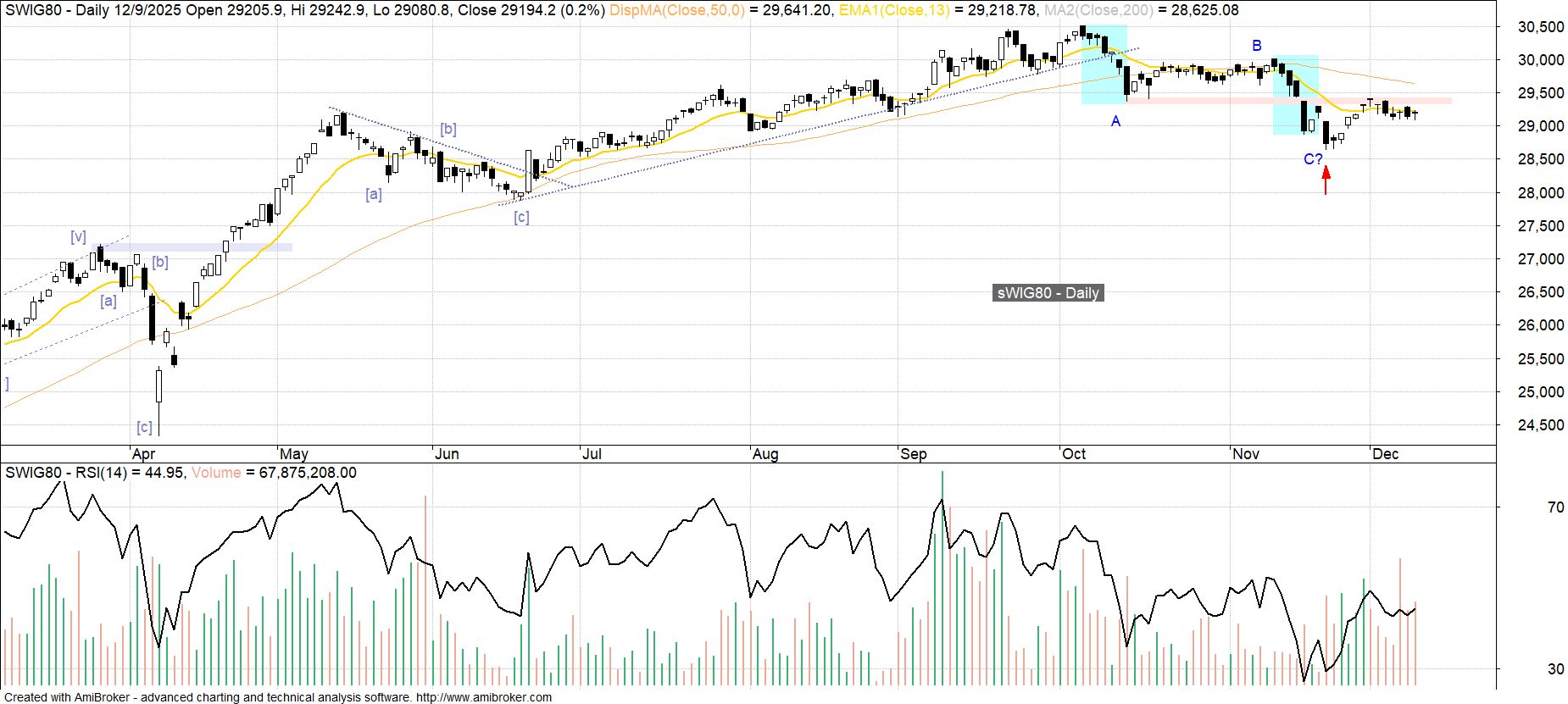This screenshot has width=1568, height=704.
Task: Select the [c] label below April low
Action: 144,427
